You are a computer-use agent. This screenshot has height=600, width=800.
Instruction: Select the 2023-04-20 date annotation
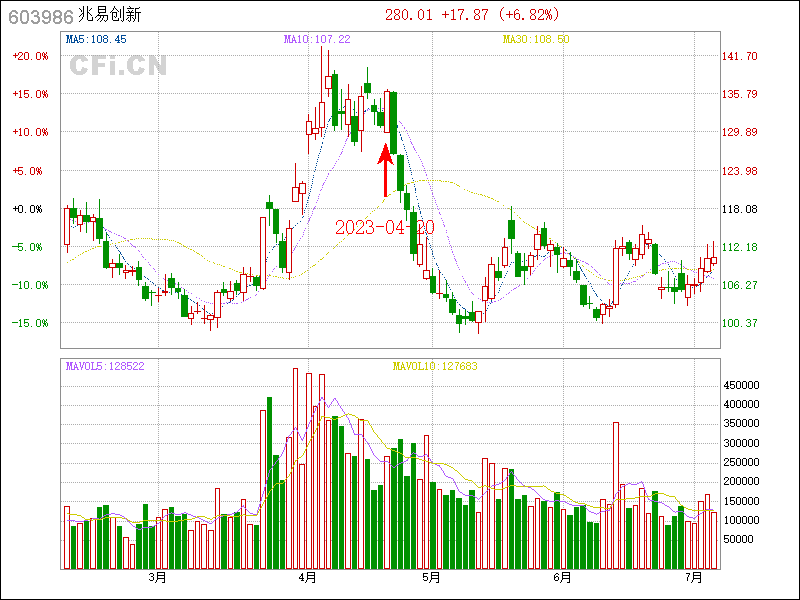pyautogui.click(x=384, y=228)
